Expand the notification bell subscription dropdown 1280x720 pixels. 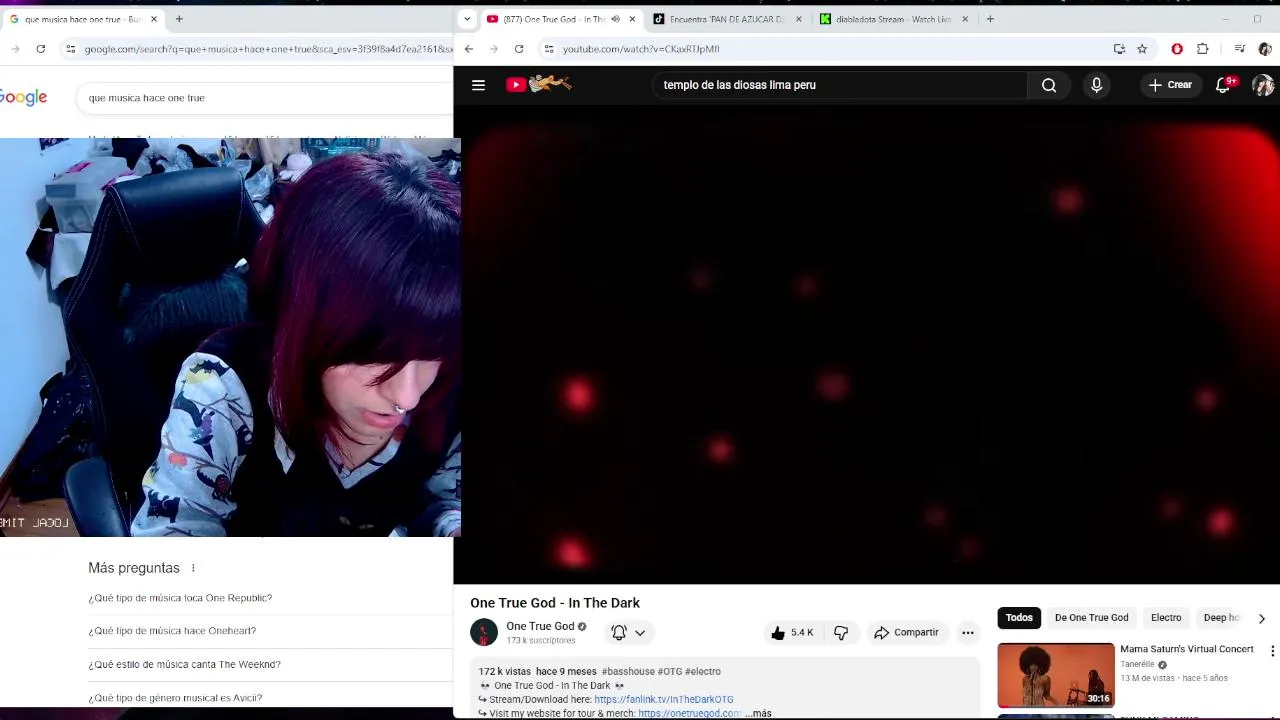[x=640, y=632]
